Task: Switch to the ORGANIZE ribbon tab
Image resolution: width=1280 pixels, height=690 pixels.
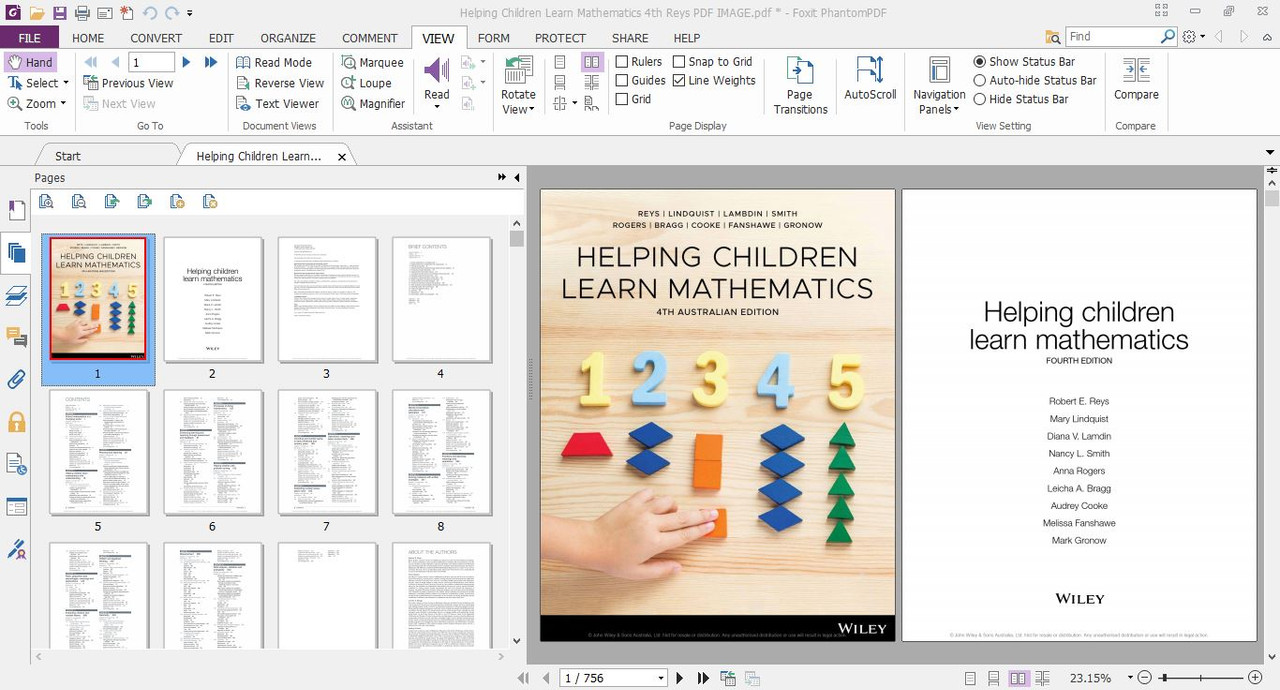Action: tap(288, 38)
